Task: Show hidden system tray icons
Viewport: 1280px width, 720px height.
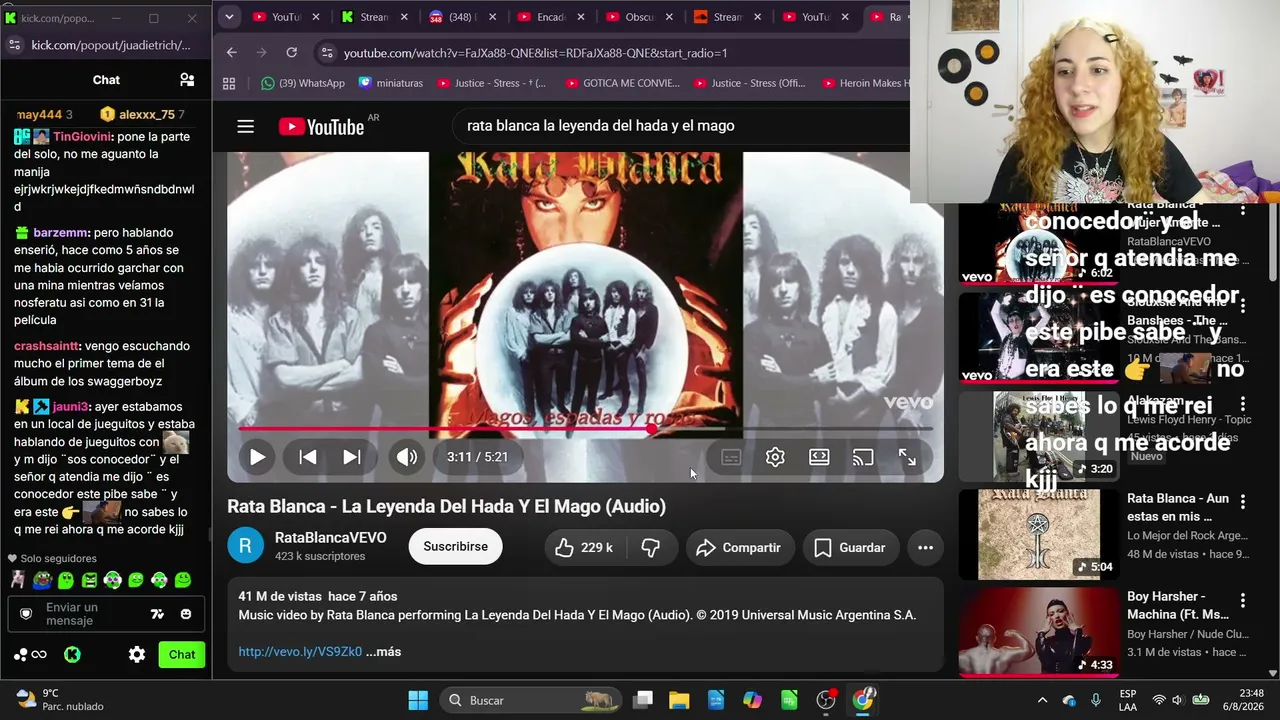Action: (x=1042, y=700)
